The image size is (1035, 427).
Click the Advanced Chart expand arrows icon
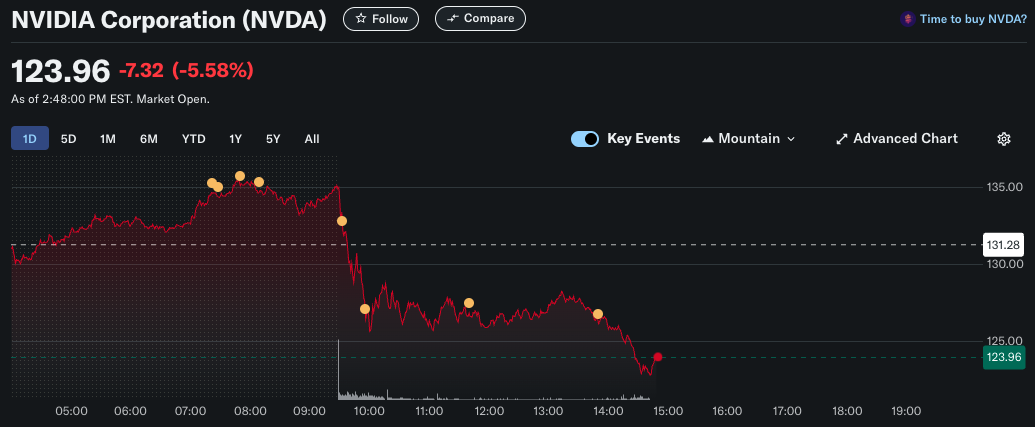coord(842,139)
